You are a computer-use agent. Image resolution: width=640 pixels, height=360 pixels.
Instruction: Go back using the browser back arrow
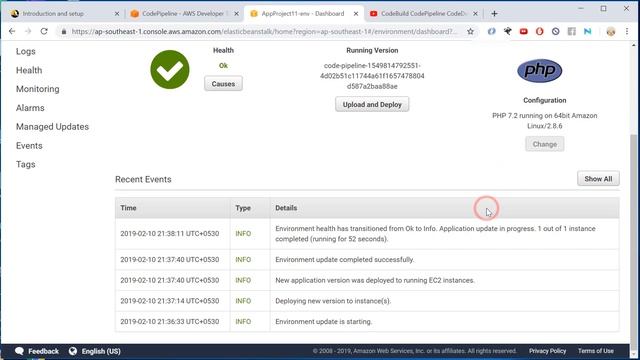[x=12, y=31]
